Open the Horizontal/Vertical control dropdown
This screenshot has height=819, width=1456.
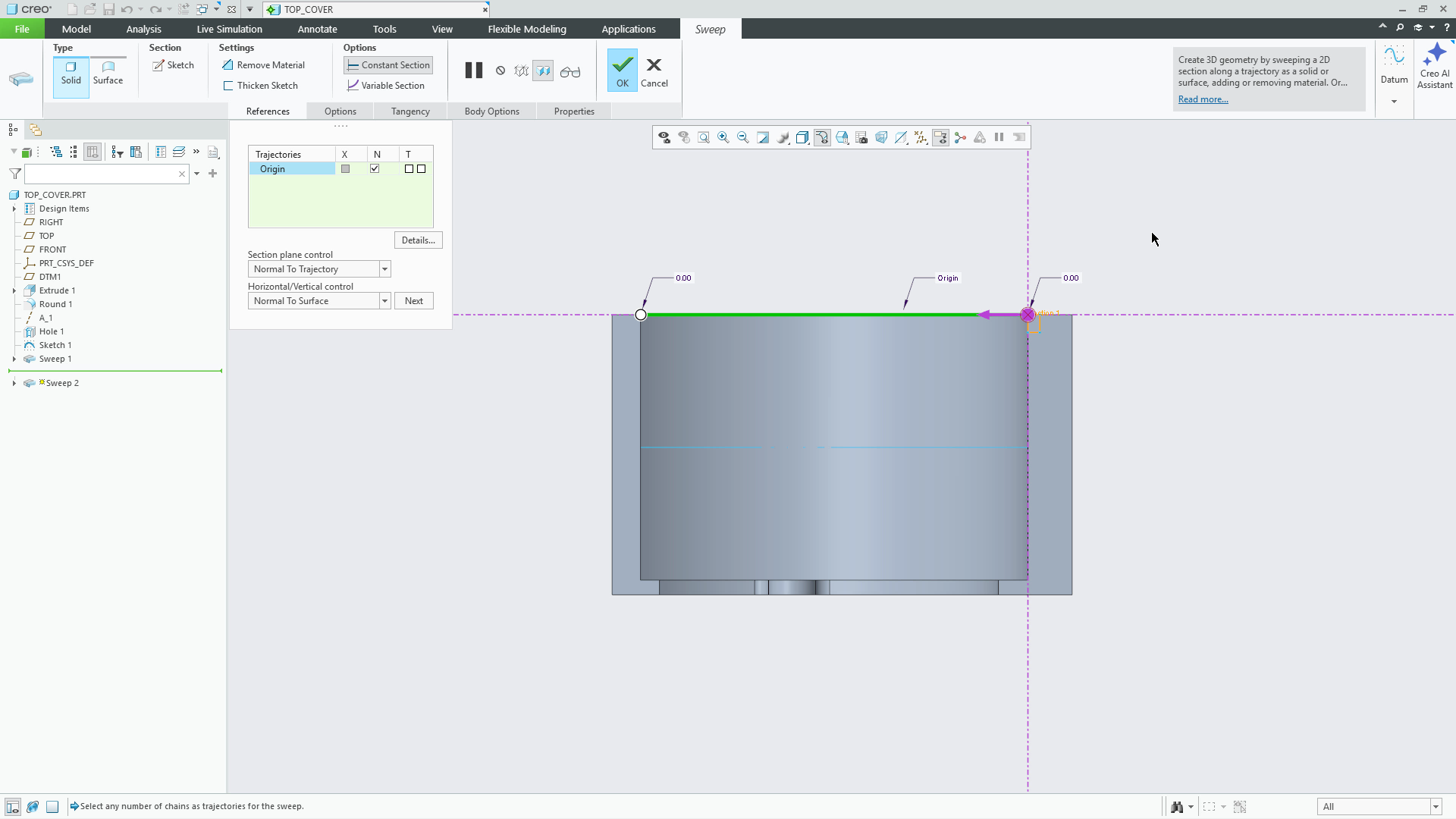point(384,301)
